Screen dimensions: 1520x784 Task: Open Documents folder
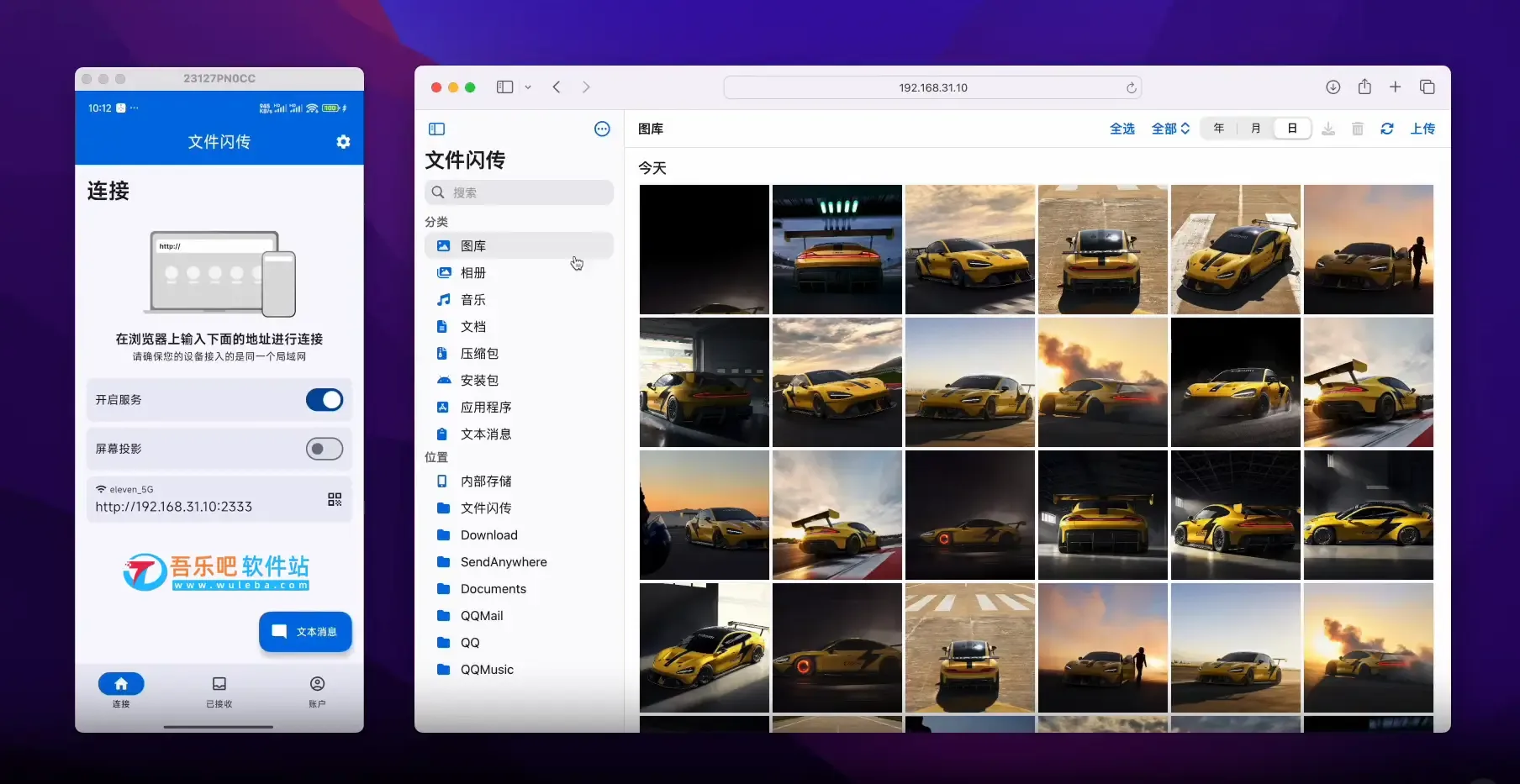(519, 589)
